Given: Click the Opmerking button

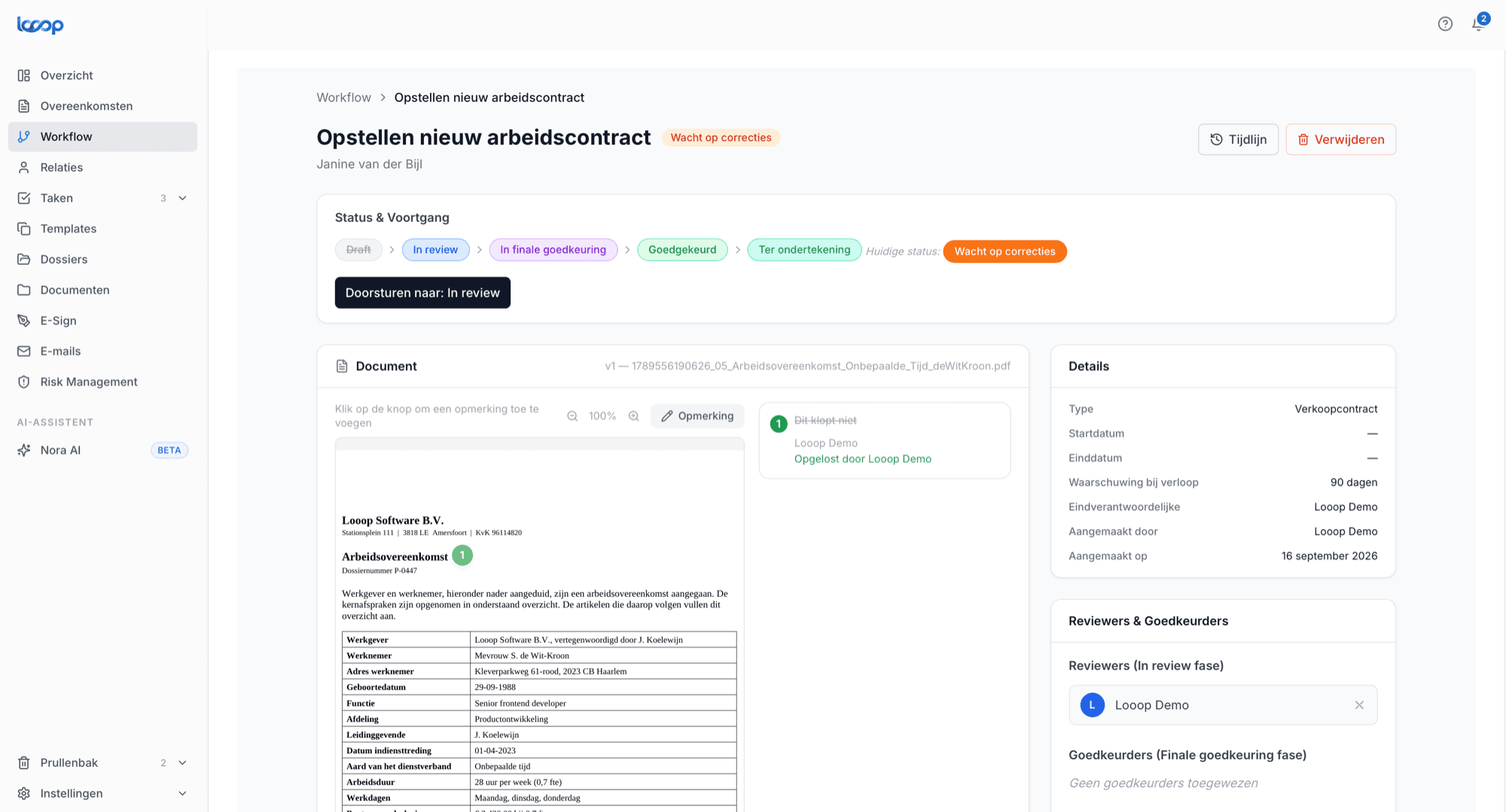Looking at the screenshot, I should point(697,416).
